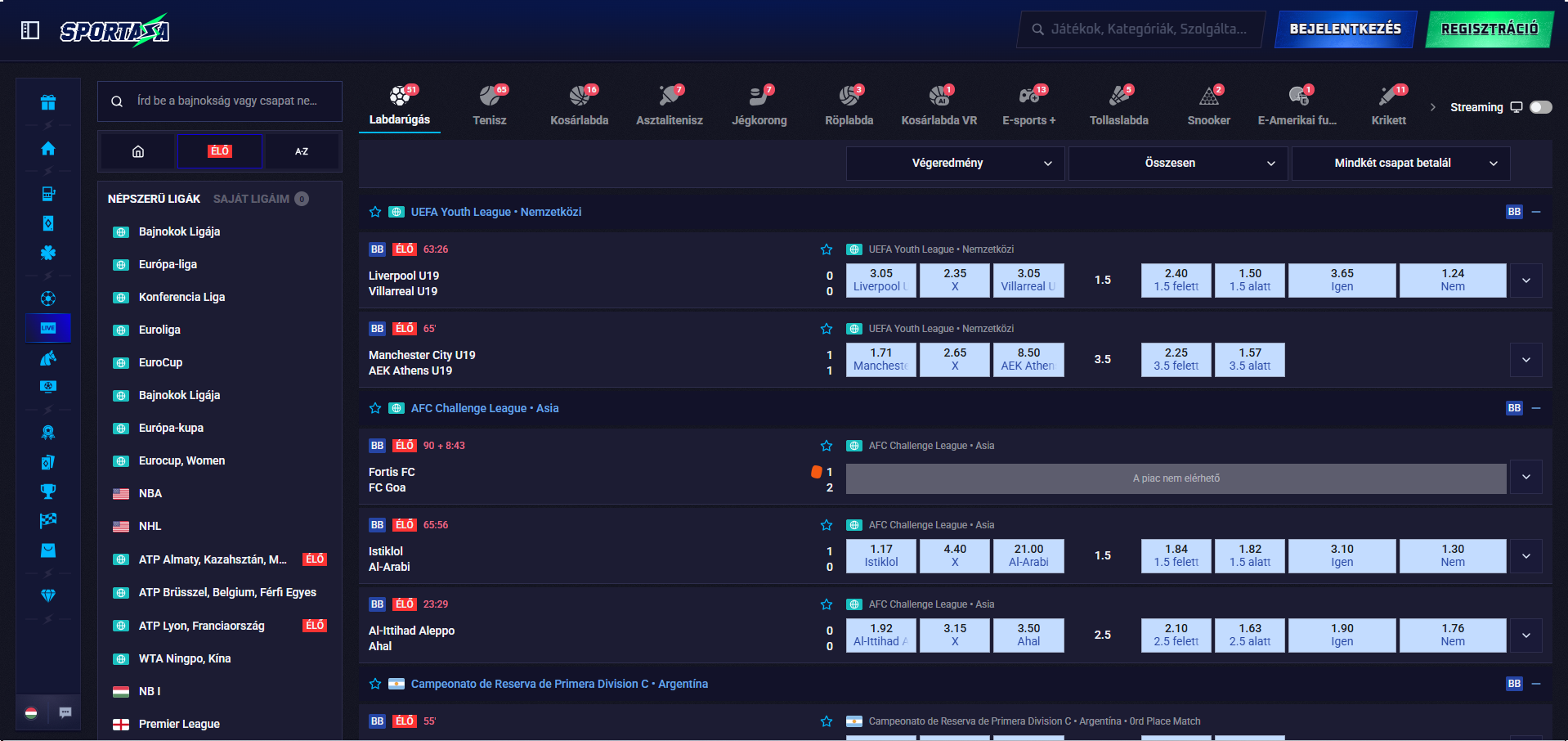1568x741 pixels.
Task: Click the league or team search field
Action: (220, 101)
